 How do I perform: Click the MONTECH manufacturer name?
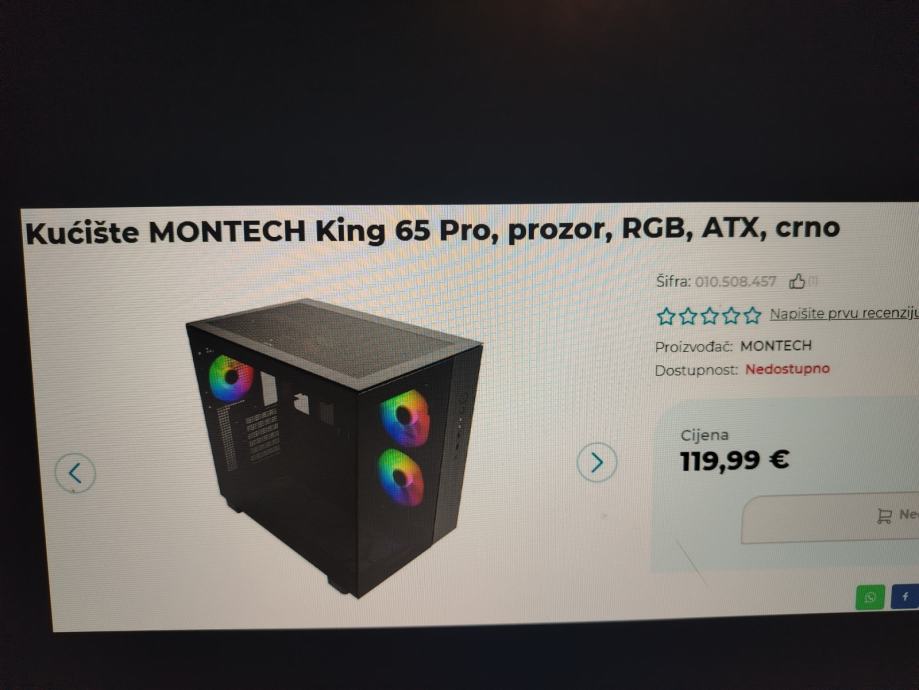coord(776,345)
